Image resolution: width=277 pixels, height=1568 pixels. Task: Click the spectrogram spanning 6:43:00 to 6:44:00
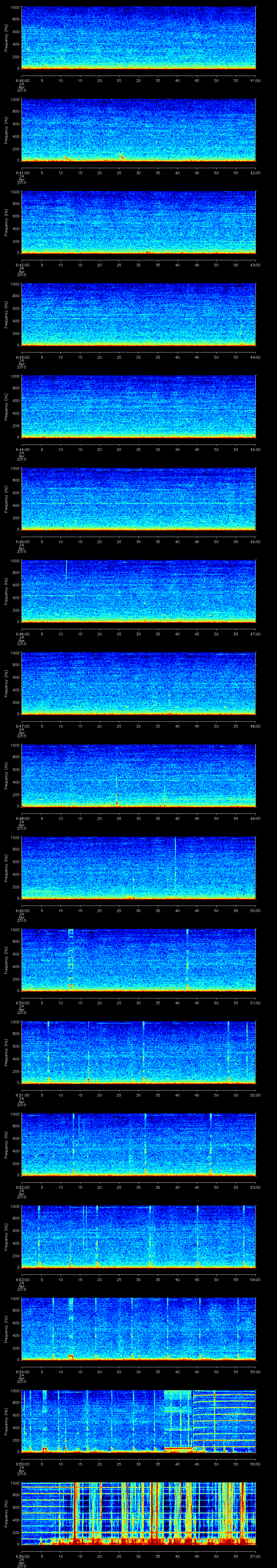click(x=139, y=315)
